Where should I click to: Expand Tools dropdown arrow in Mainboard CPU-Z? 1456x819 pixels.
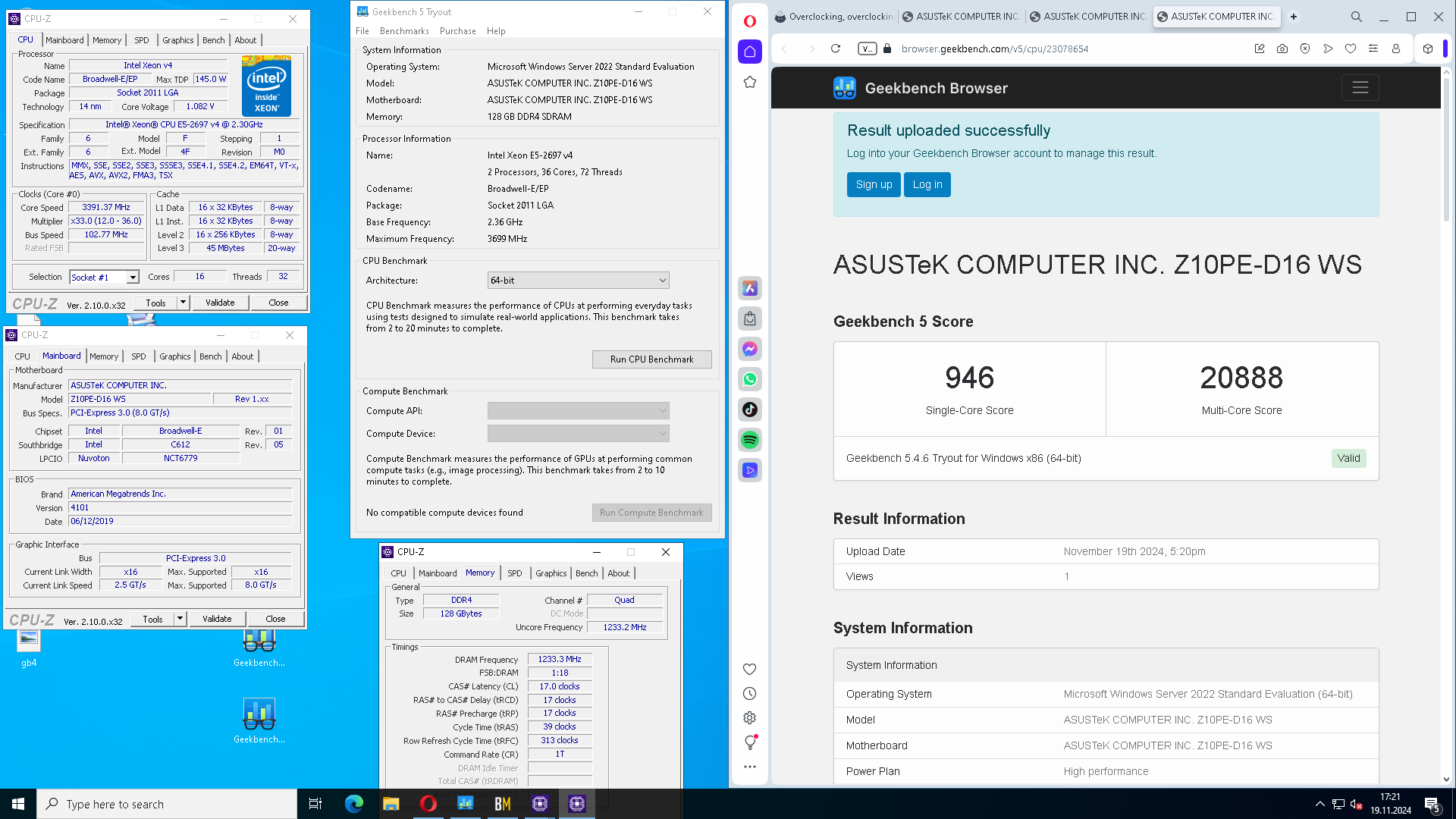180,619
